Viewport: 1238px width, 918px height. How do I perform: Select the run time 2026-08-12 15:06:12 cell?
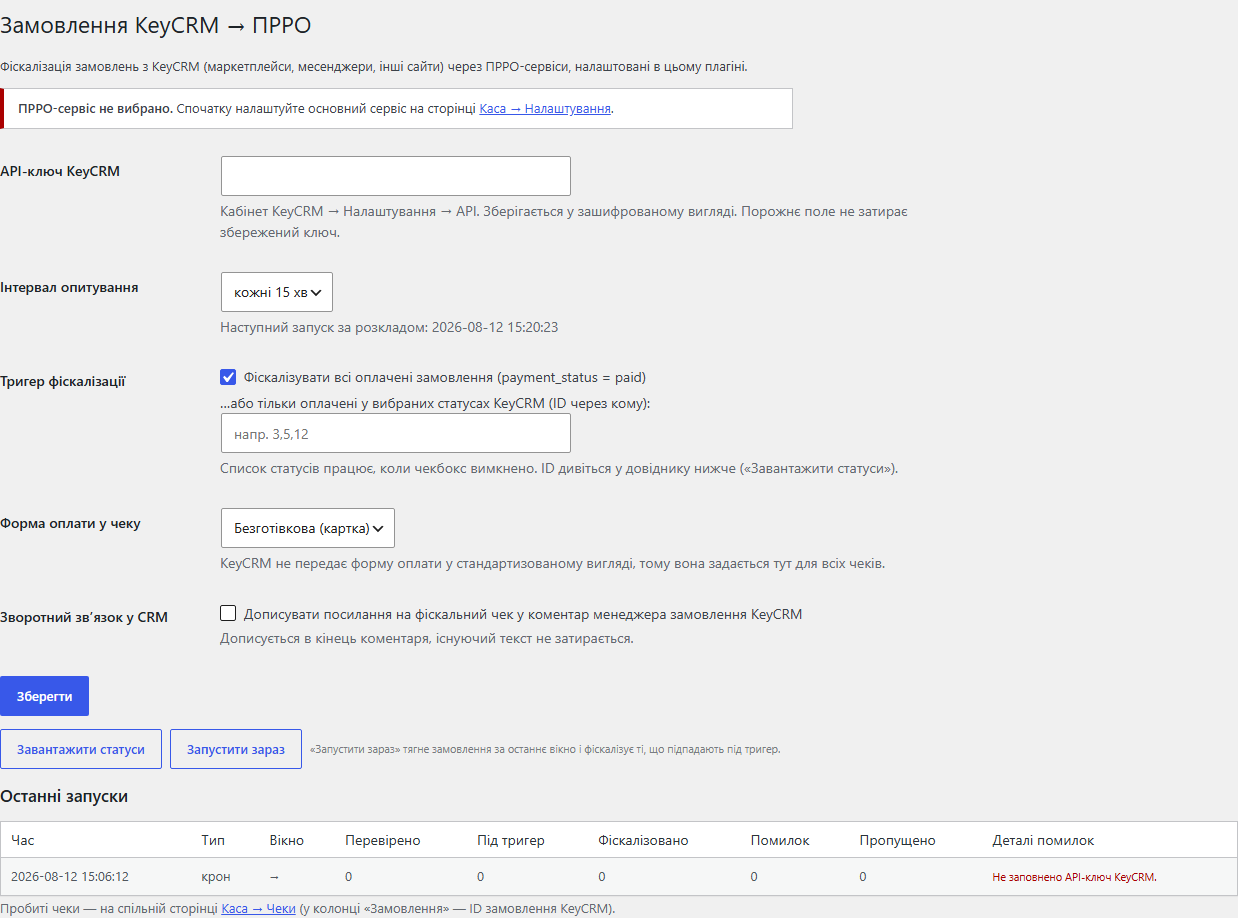70,876
